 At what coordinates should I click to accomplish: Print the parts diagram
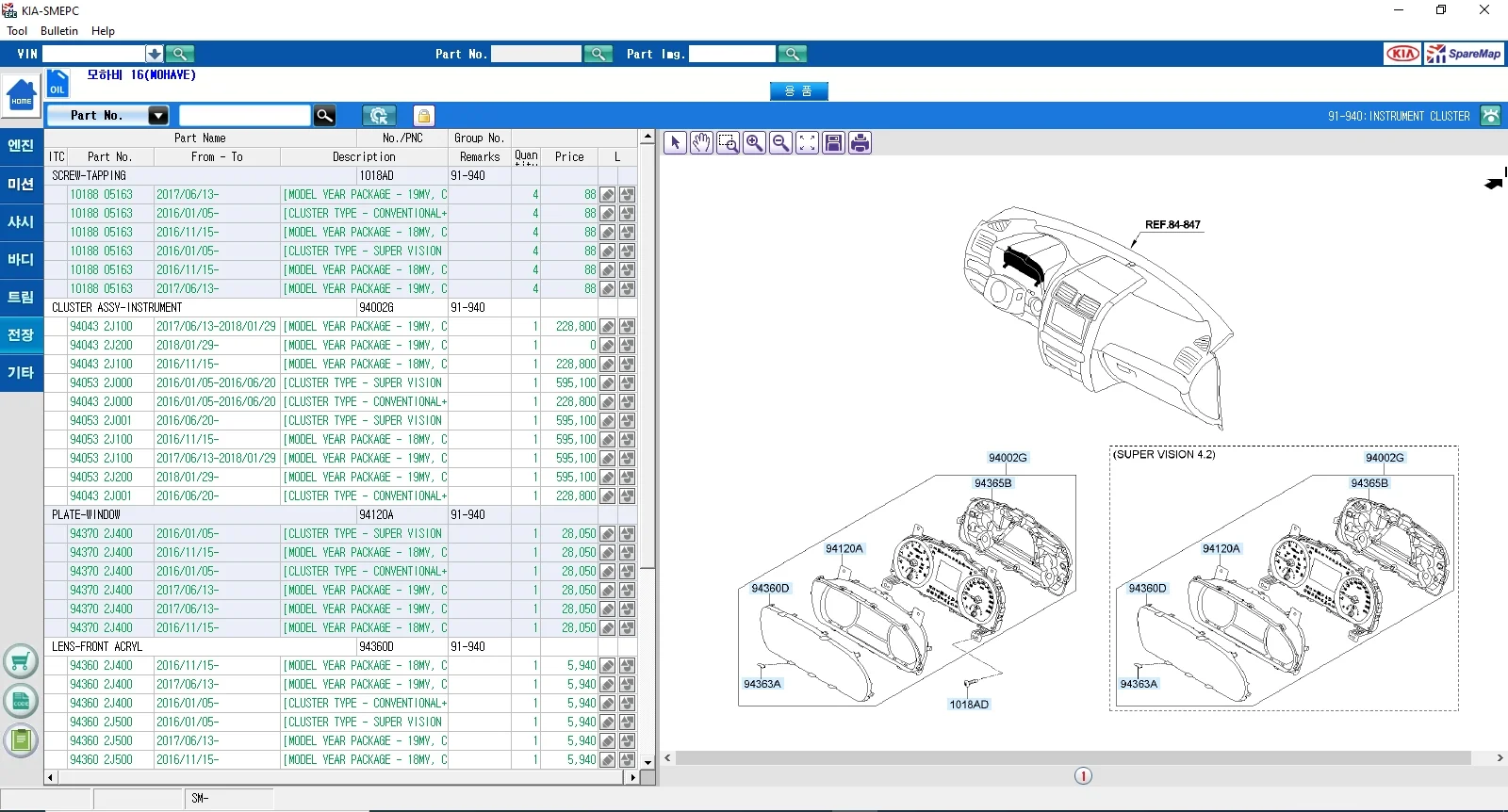click(860, 142)
